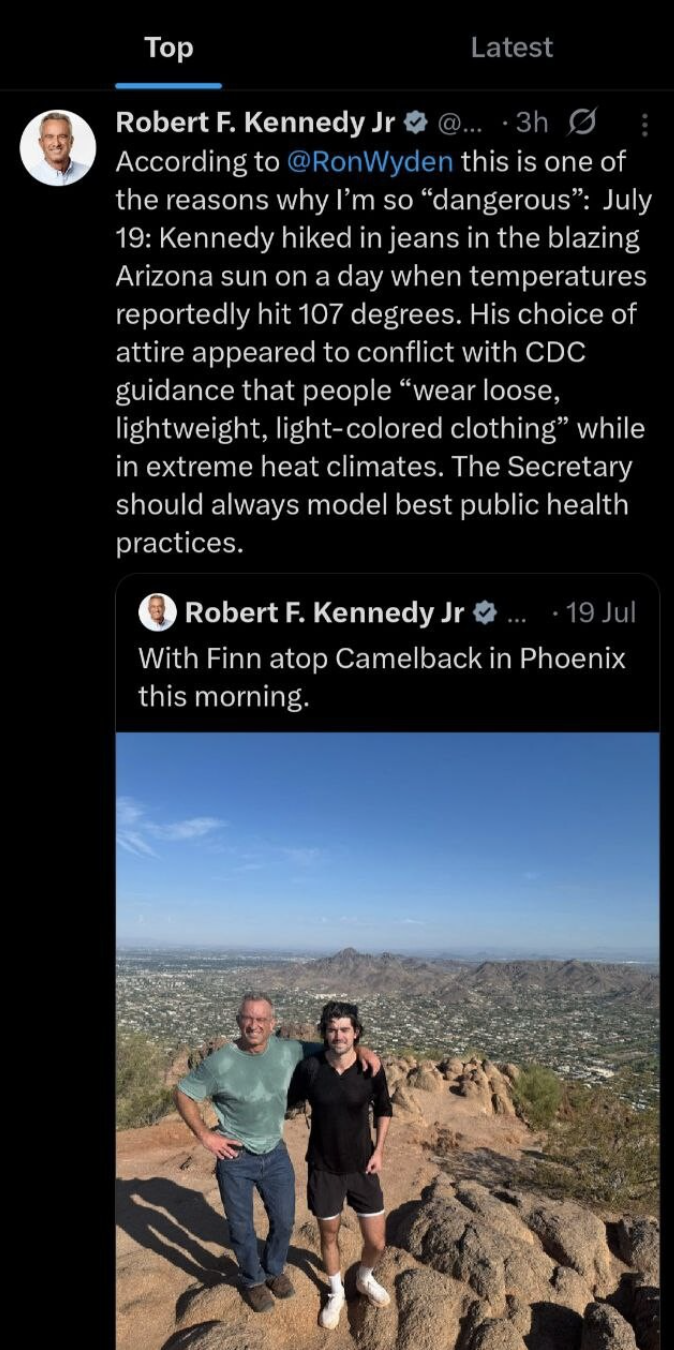This screenshot has height=1350, width=674.
Task: Click the blue indicator under Top tab
Action: click(x=168, y=86)
